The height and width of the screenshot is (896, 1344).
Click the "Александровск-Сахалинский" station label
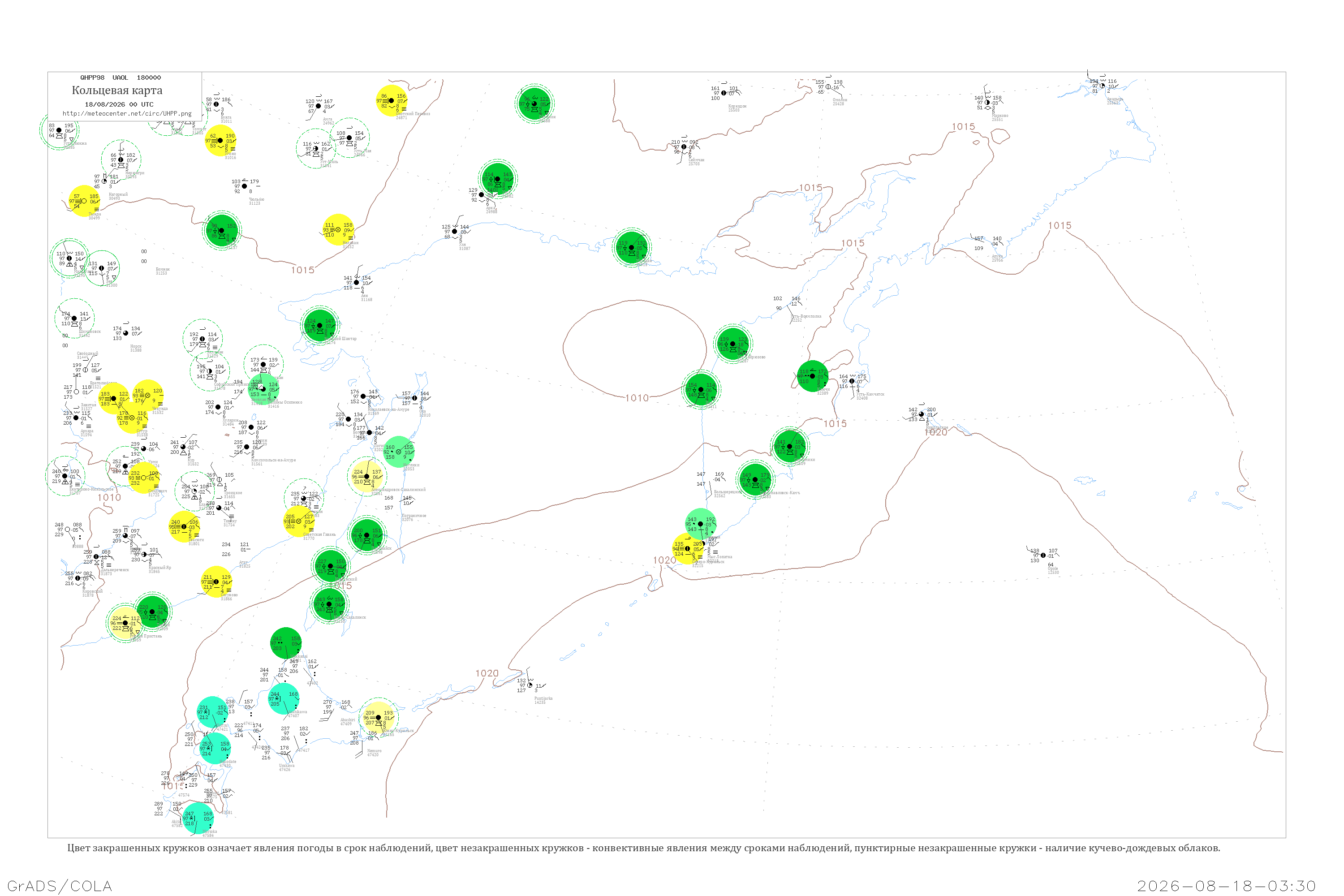click(x=398, y=490)
